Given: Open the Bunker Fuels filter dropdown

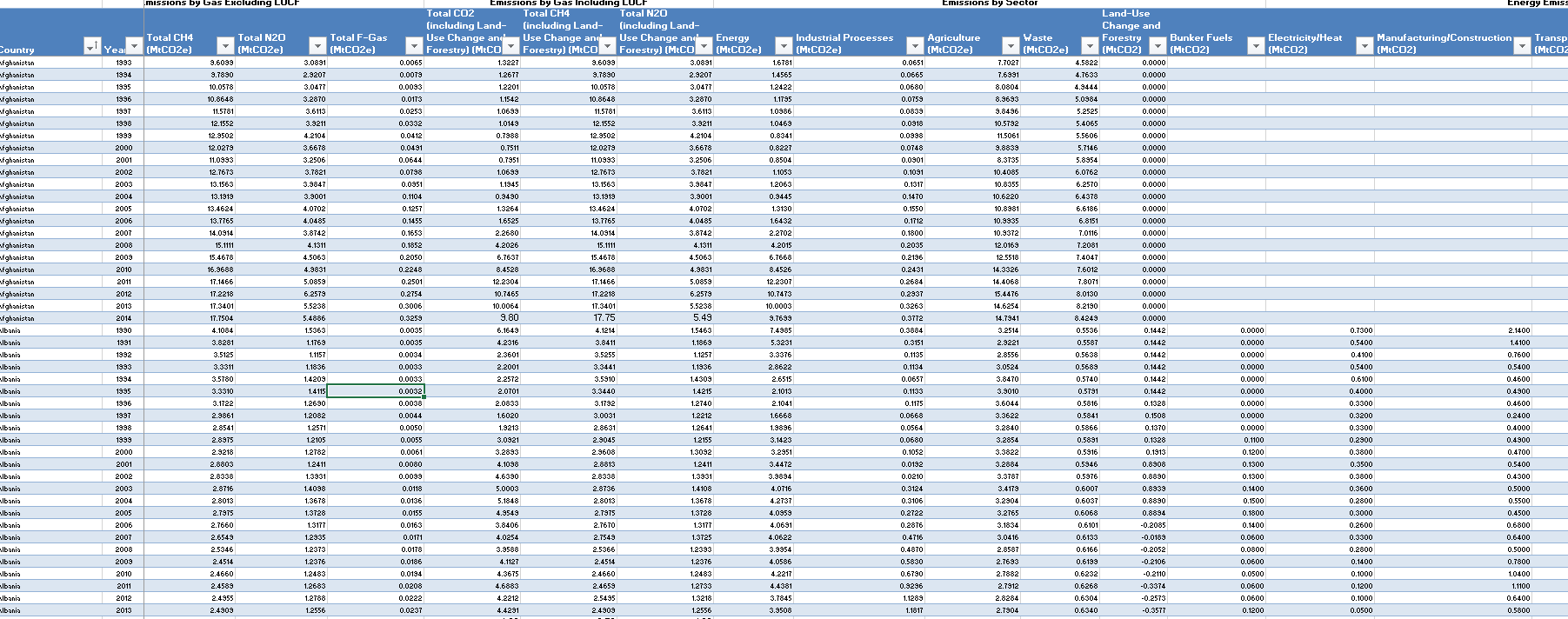Looking at the screenshot, I should pyautogui.click(x=1256, y=46).
